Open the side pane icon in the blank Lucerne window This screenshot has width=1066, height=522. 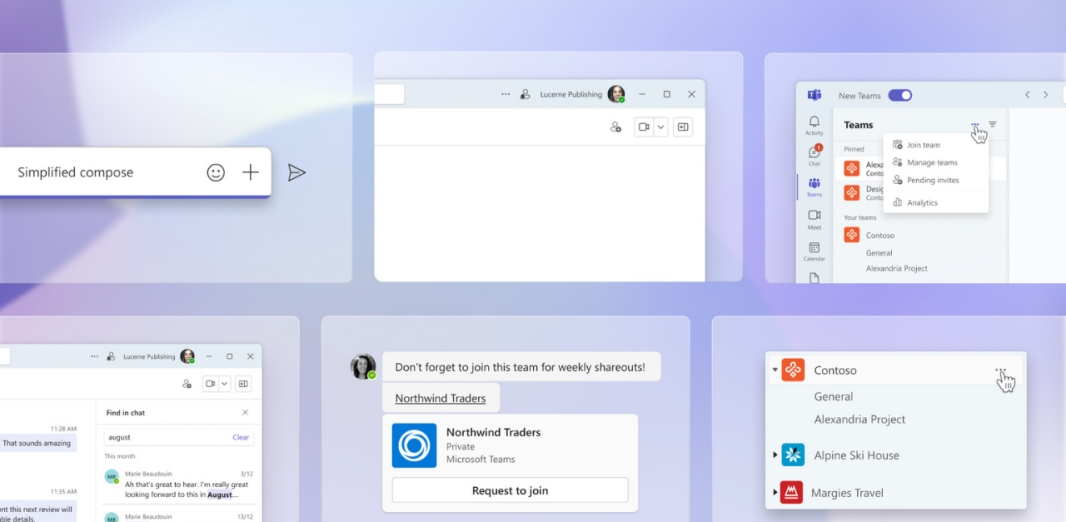point(683,127)
